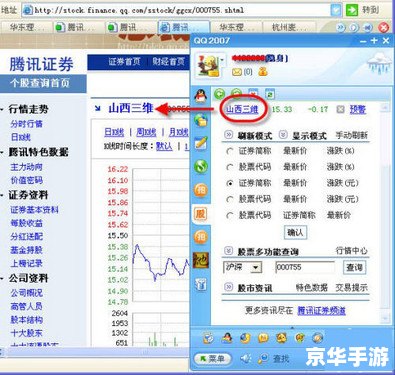Screen dimensions: 395x375
Task: Open the QQ mail envelope icon
Action: point(236,72)
